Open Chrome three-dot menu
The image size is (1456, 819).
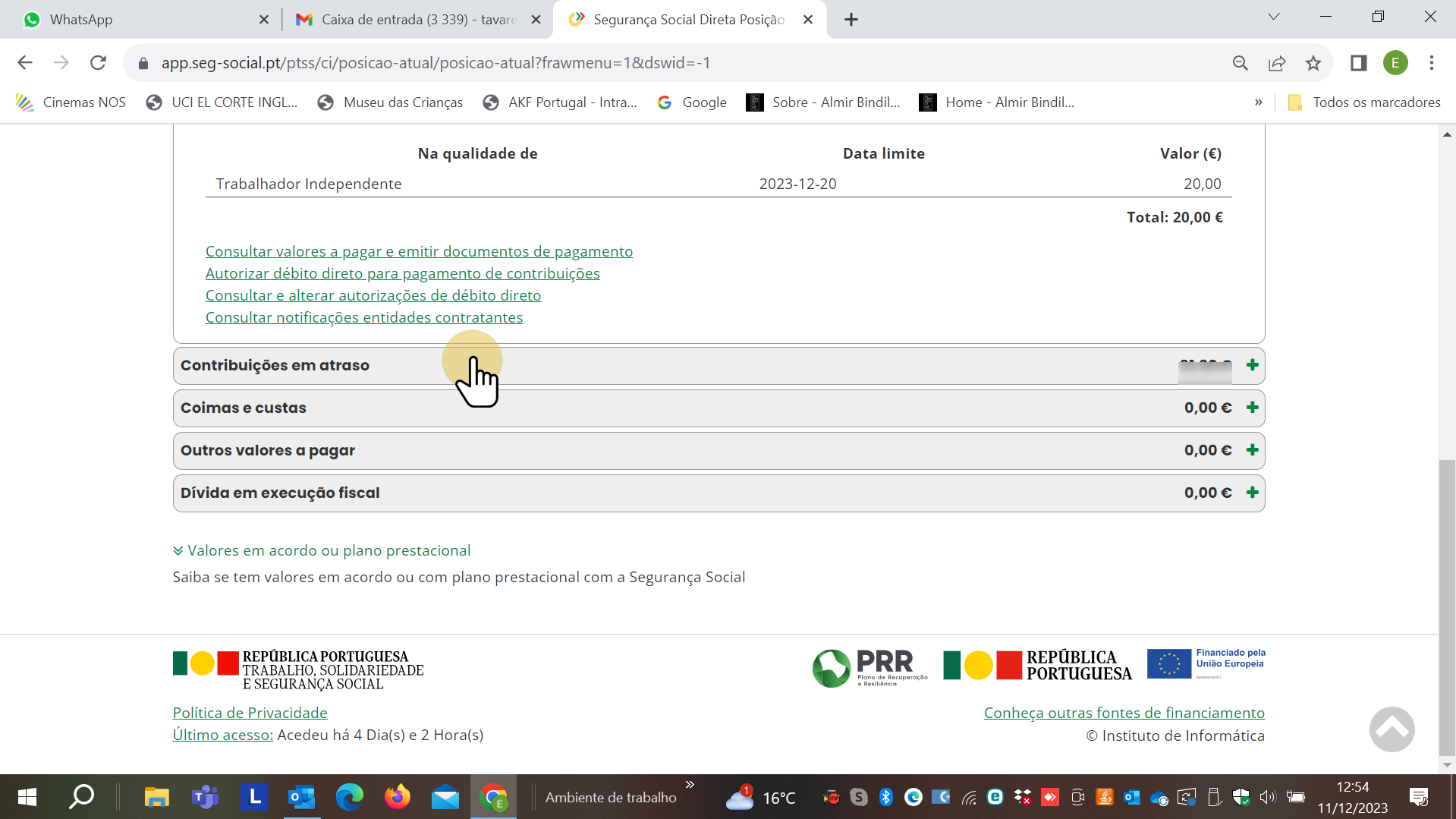pyautogui.click(x=1432, y=63)
